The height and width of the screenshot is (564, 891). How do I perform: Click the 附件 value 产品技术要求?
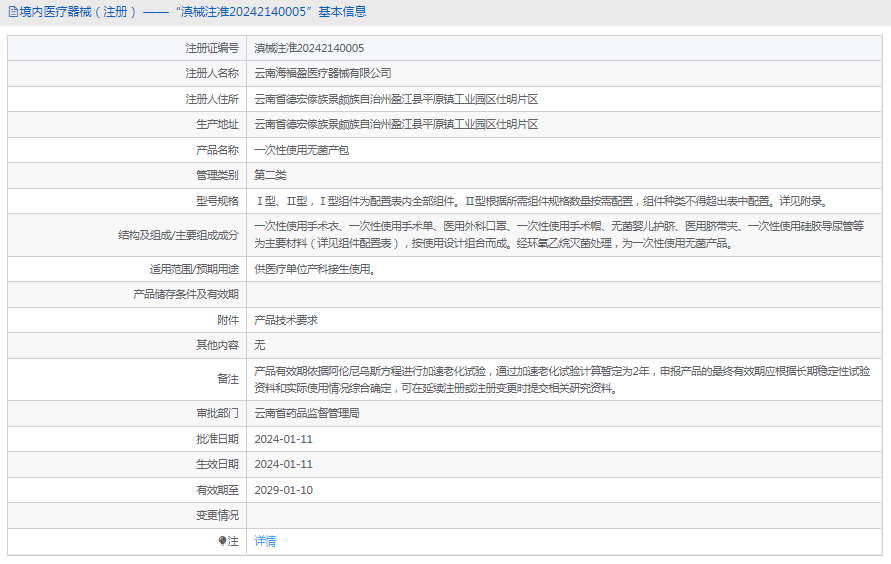(286, 320)
